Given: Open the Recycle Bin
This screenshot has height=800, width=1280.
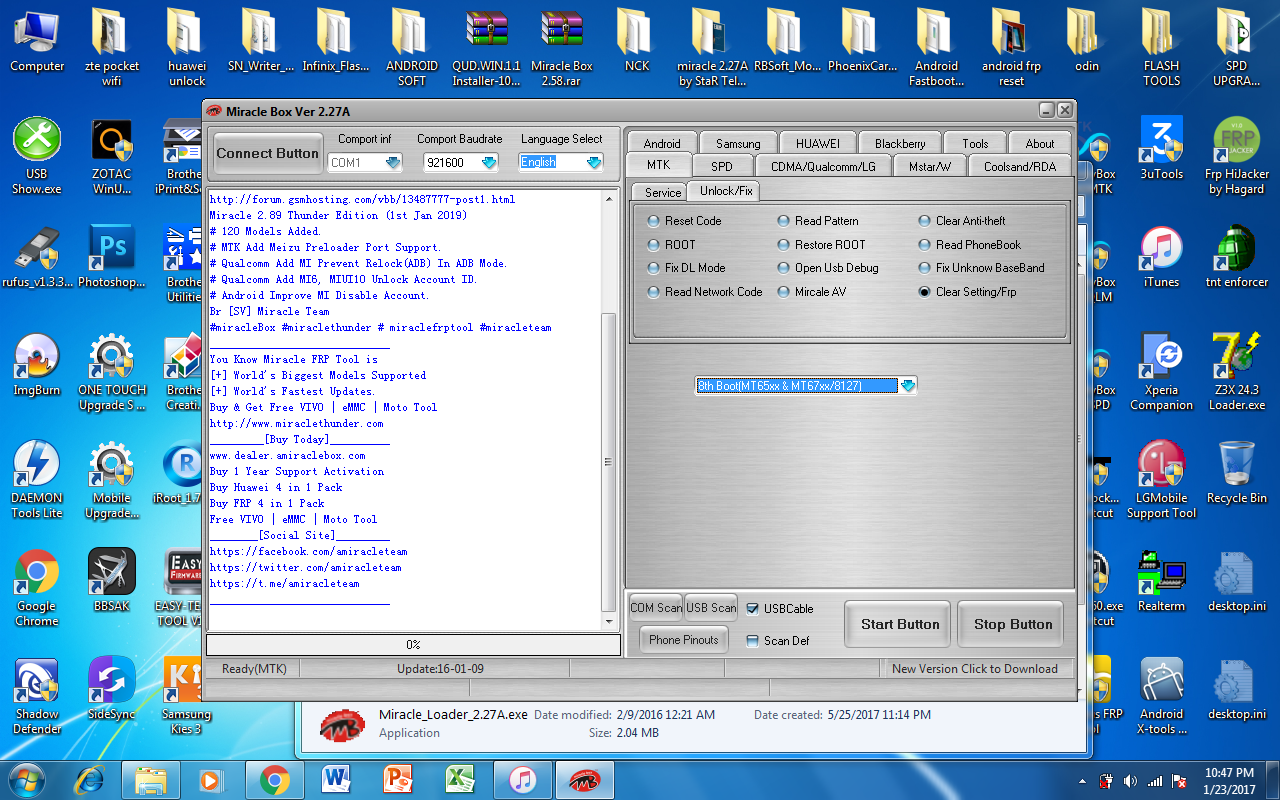Looking at the screenshot, I should [x=1237, y=472].
